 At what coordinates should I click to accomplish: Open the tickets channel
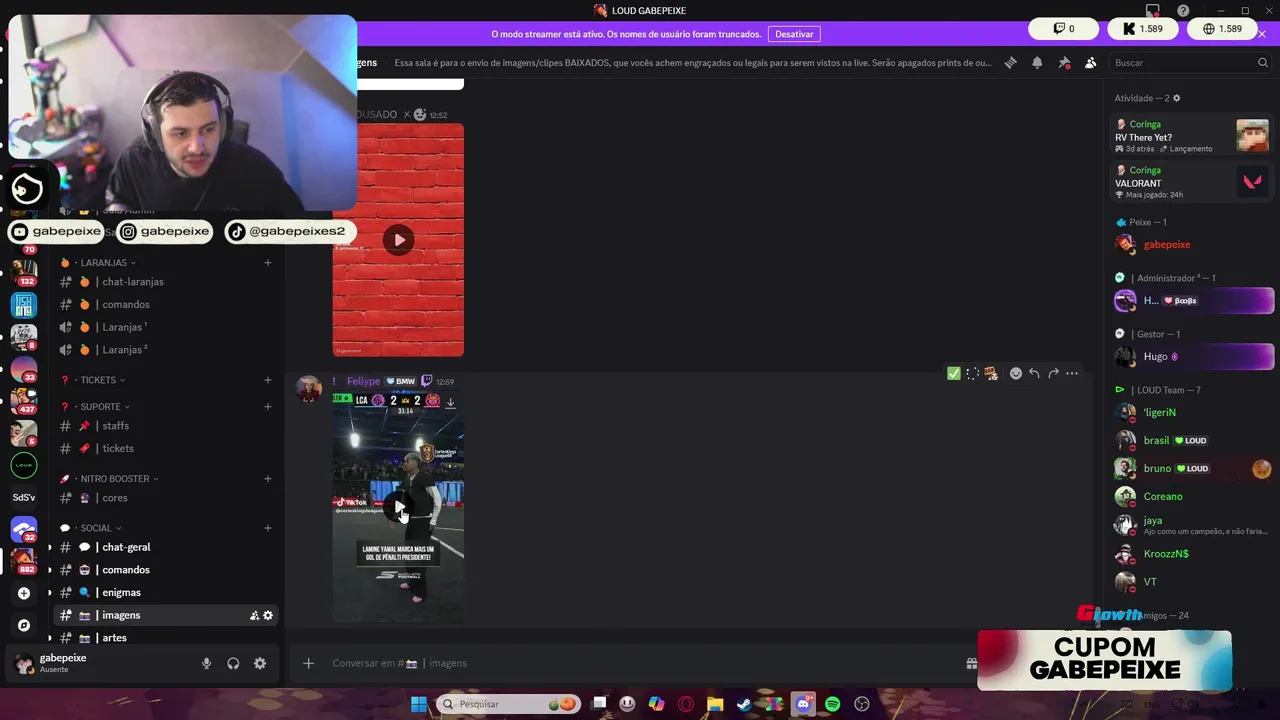(x=166, y=448)
